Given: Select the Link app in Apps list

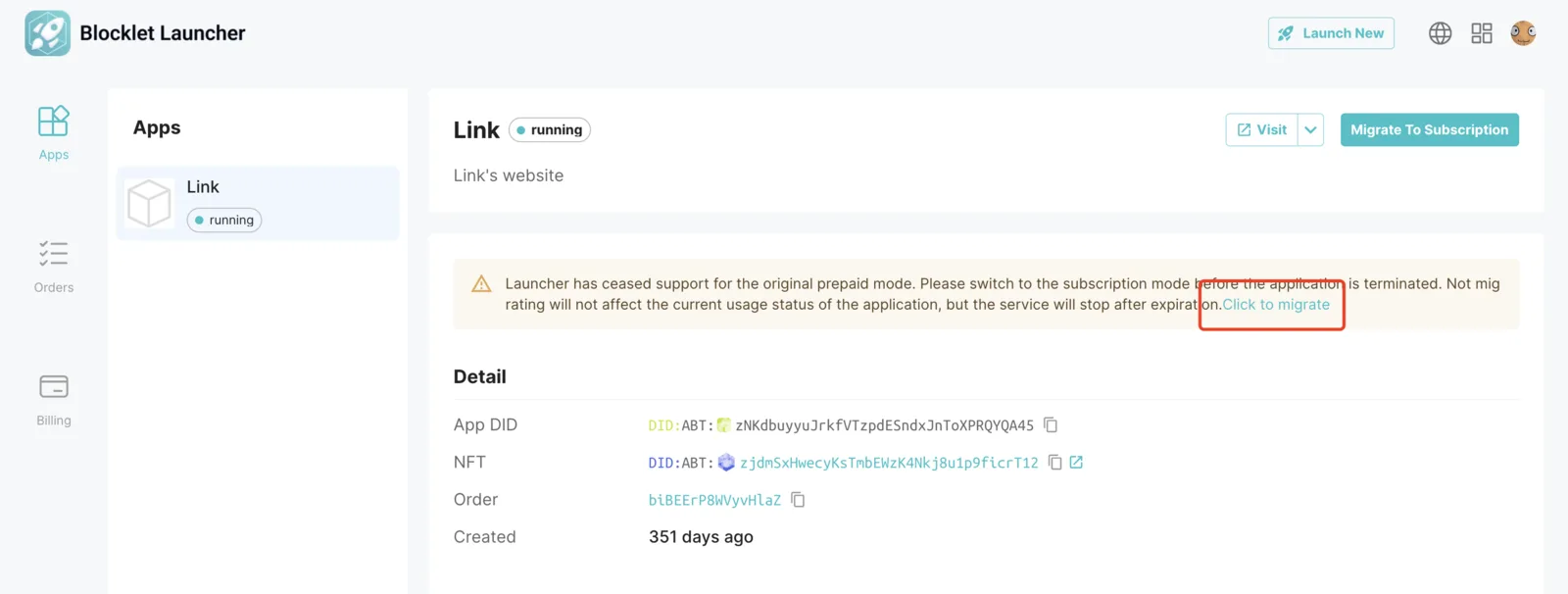Looking at the screenshot, I should pos(258,203).
